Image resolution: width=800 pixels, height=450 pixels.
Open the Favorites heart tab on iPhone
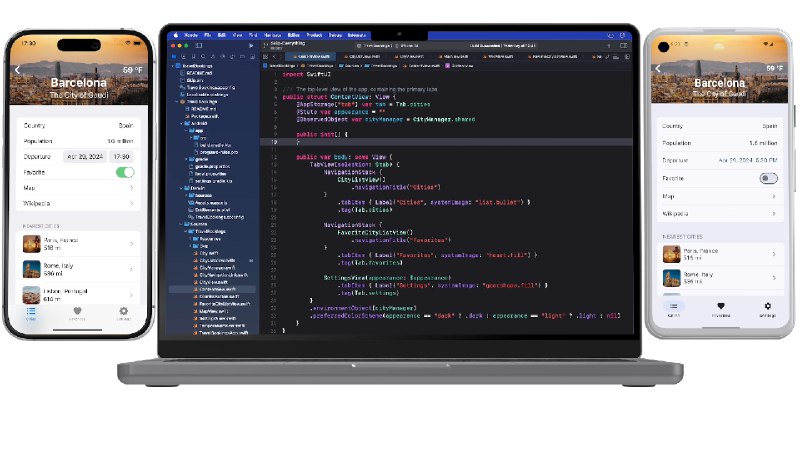[x=78, y=312]
